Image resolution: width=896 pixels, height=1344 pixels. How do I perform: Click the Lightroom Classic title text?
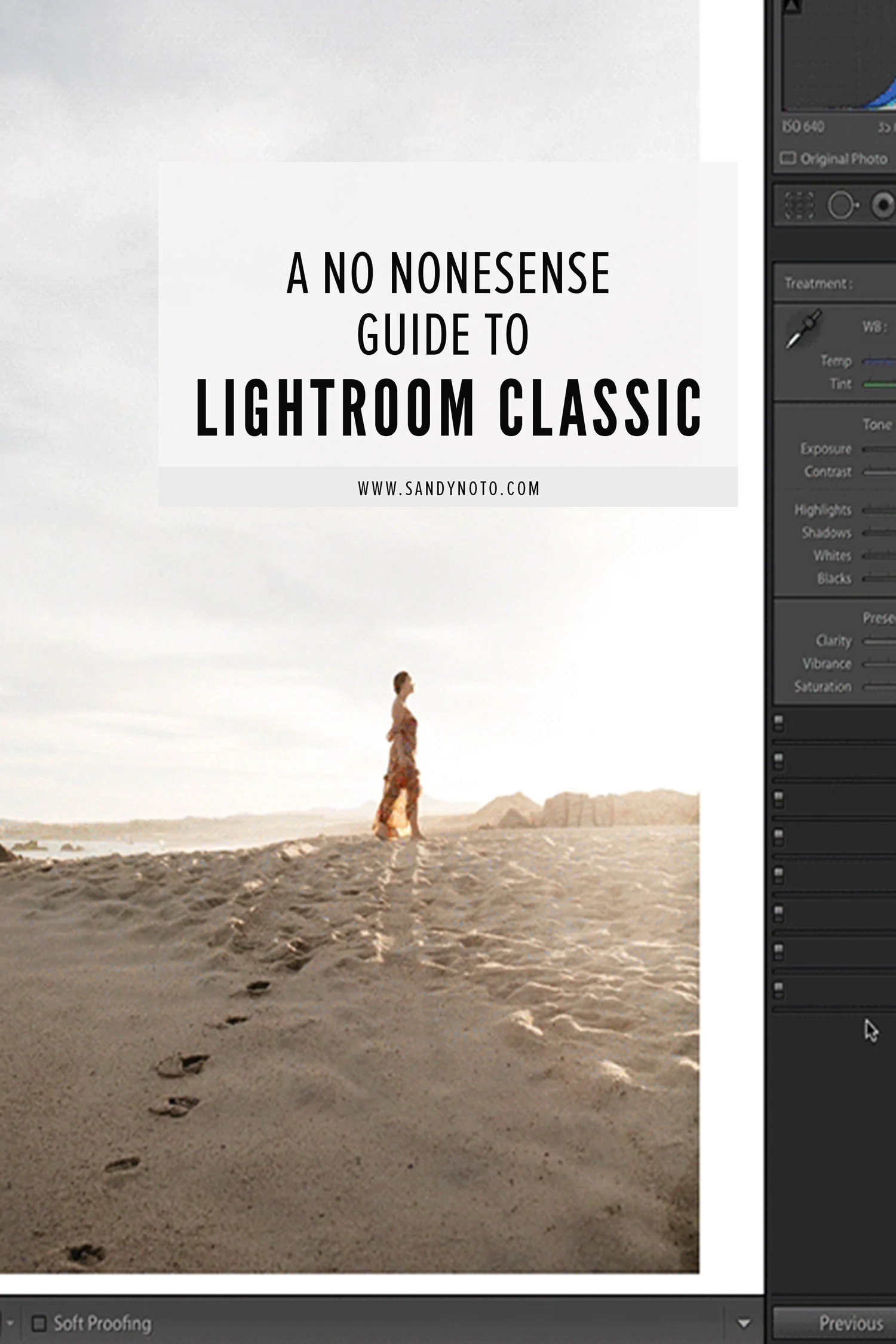click(449, 408)
